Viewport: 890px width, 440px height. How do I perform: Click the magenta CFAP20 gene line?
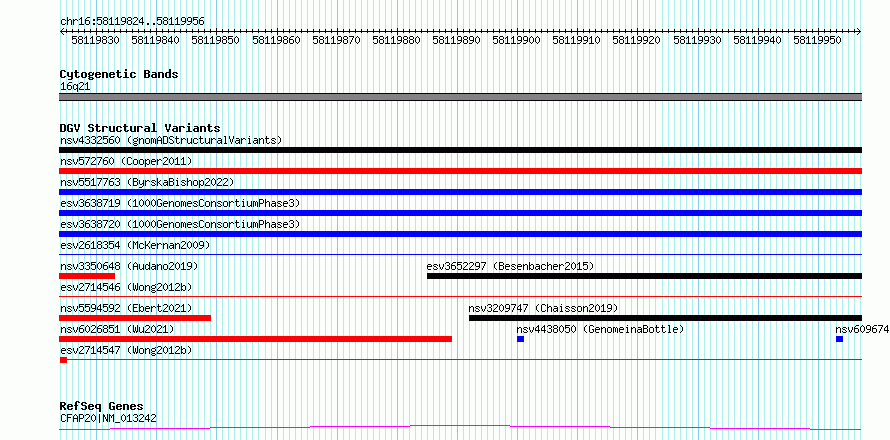(x=460, y=427)
